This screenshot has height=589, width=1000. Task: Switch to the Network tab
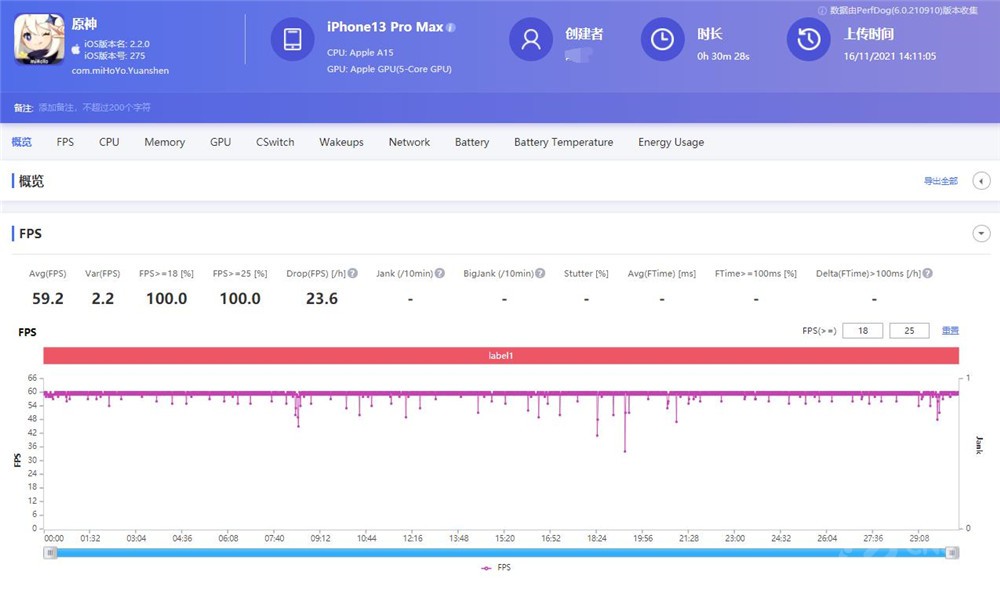[409, 142]
